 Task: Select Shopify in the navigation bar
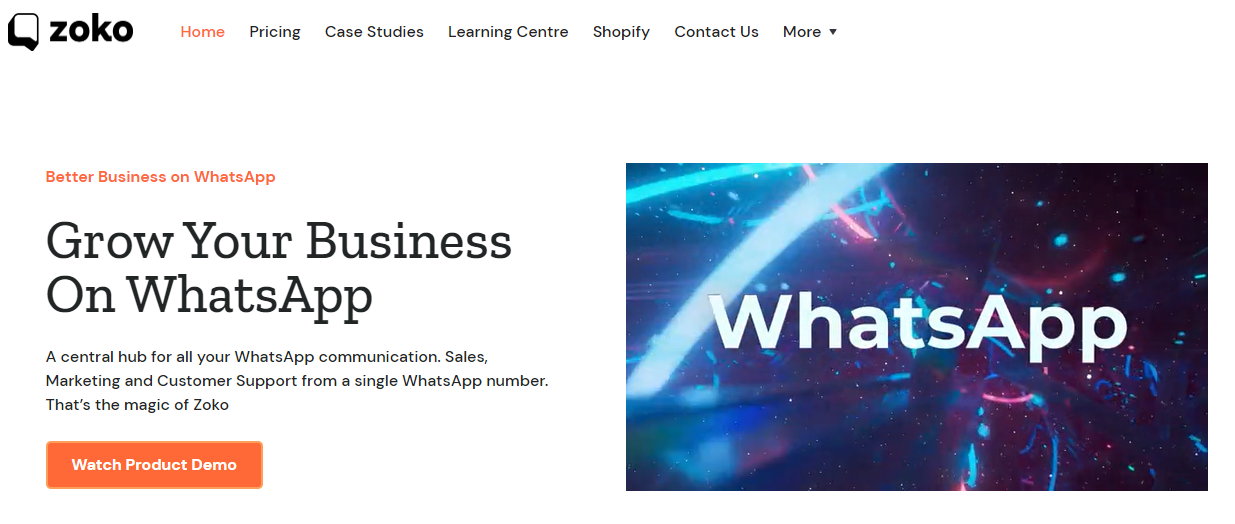coord(621,32)
